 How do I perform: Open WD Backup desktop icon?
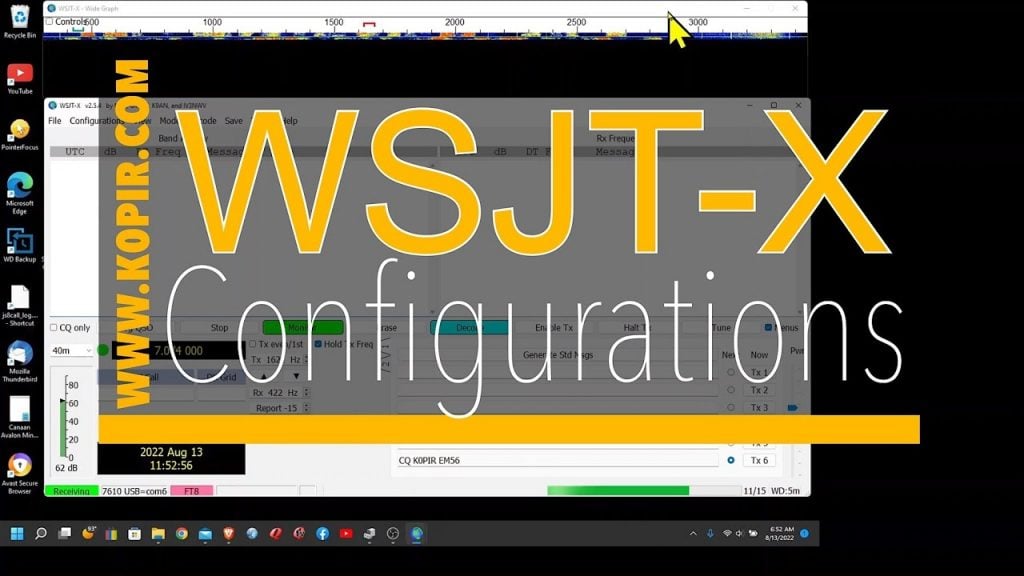[x=20, y=246]
